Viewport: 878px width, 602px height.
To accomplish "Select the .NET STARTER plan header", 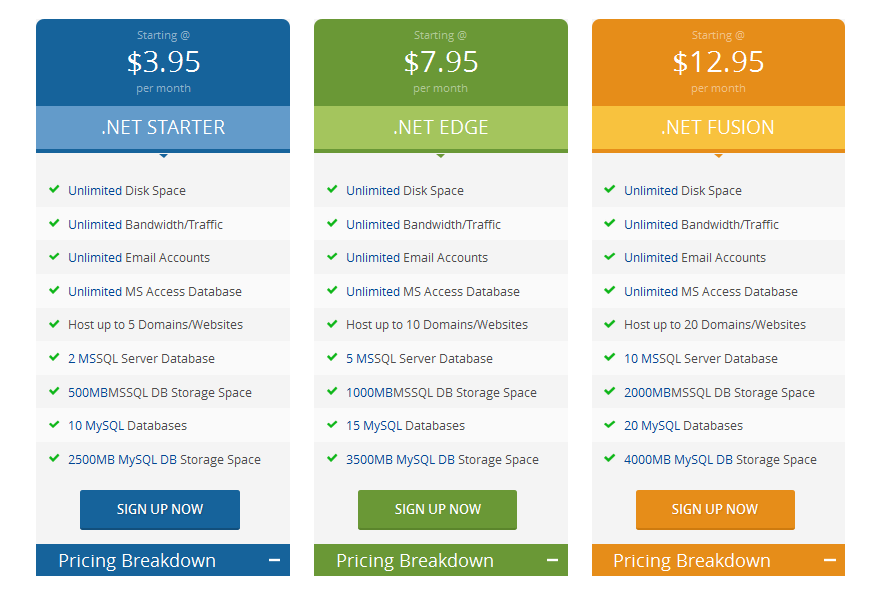I will tap(163, 128).
